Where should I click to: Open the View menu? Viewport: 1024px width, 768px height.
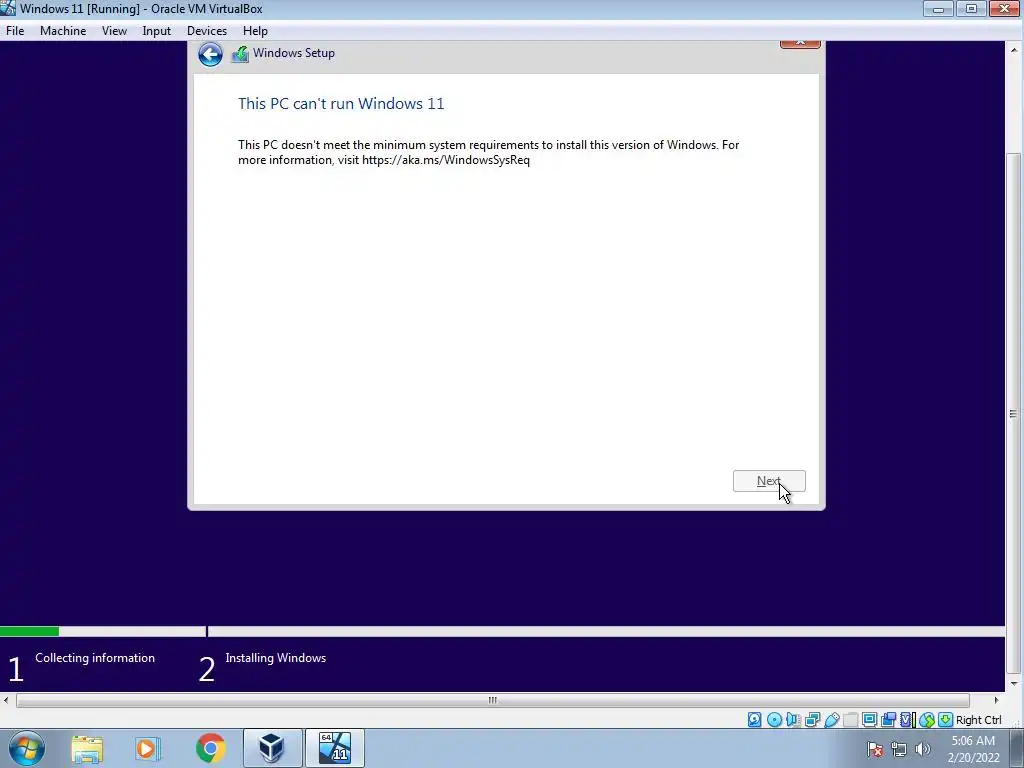114,31
